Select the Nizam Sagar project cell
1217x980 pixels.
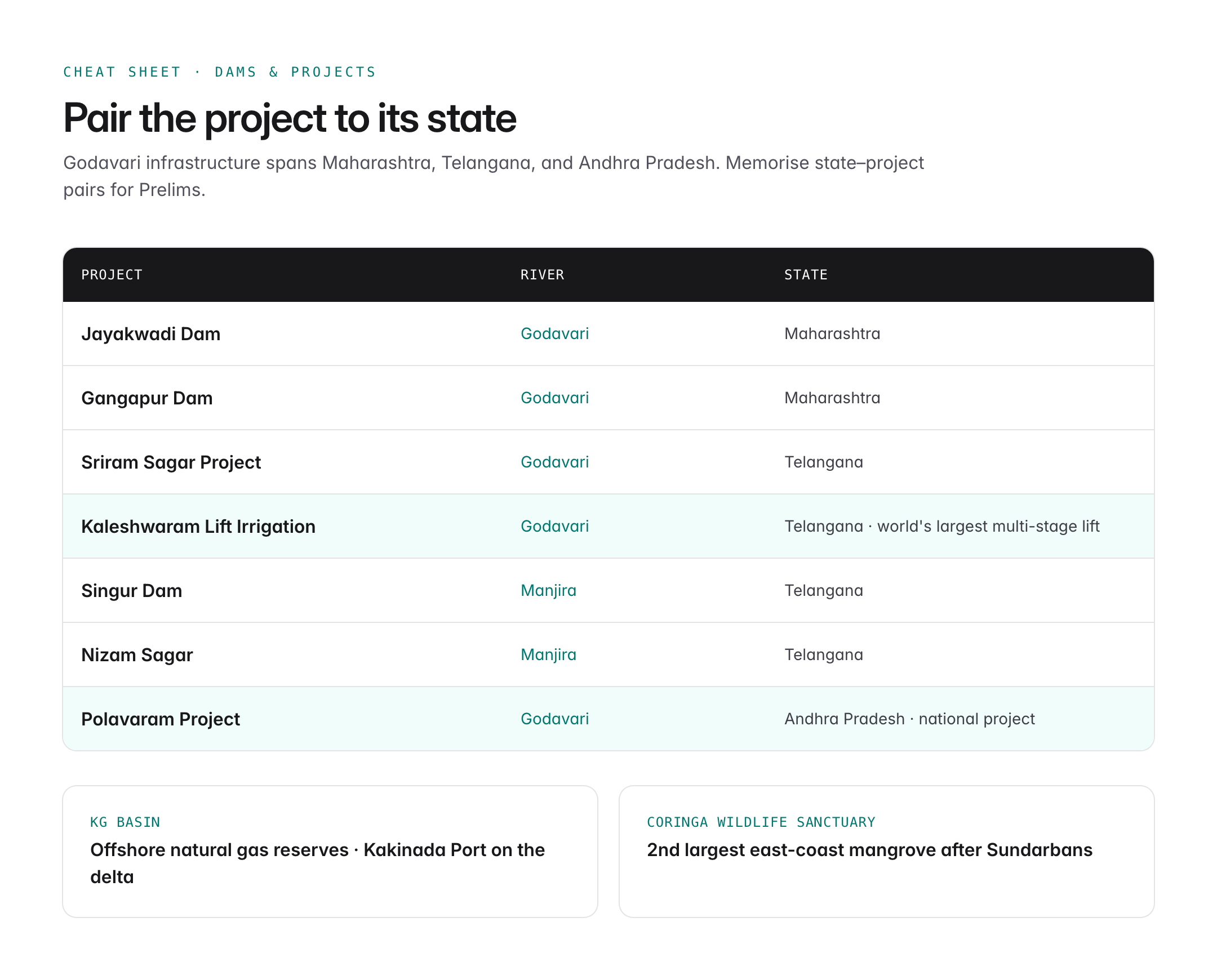click(137, 656)
